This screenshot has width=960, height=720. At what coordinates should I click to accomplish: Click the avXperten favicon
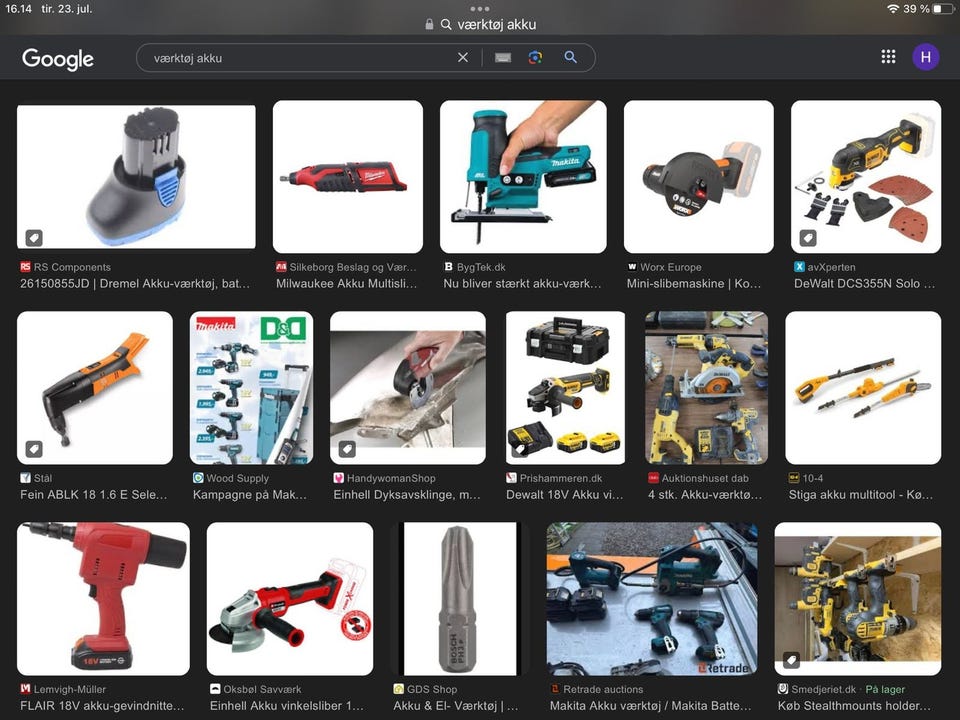(x=799, y=267)
